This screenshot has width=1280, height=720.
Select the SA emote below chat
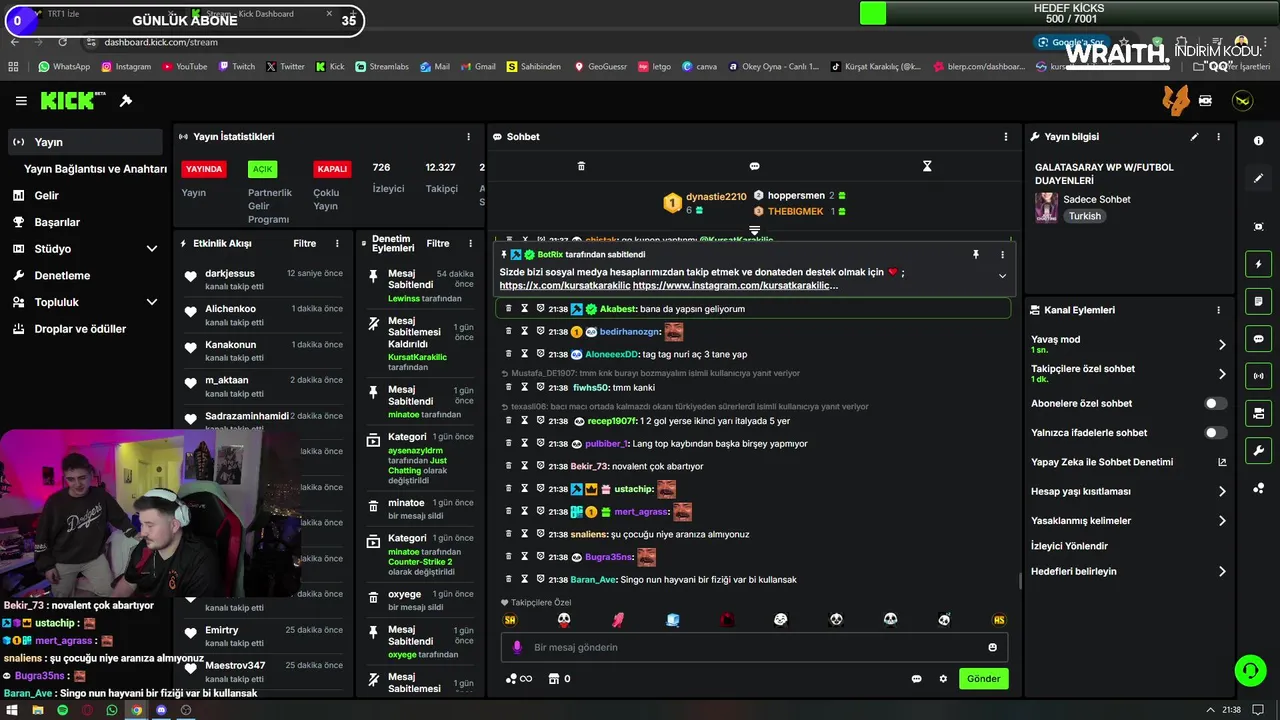[x=510, y=620]
